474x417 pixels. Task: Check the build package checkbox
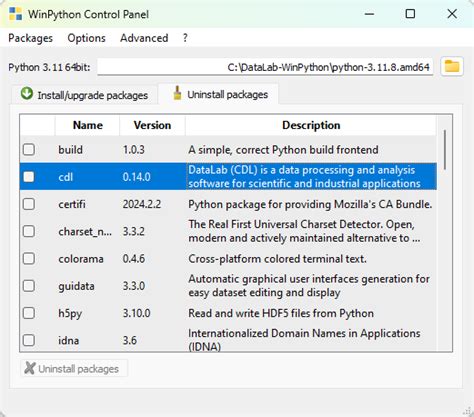click(x=29, y=149)
